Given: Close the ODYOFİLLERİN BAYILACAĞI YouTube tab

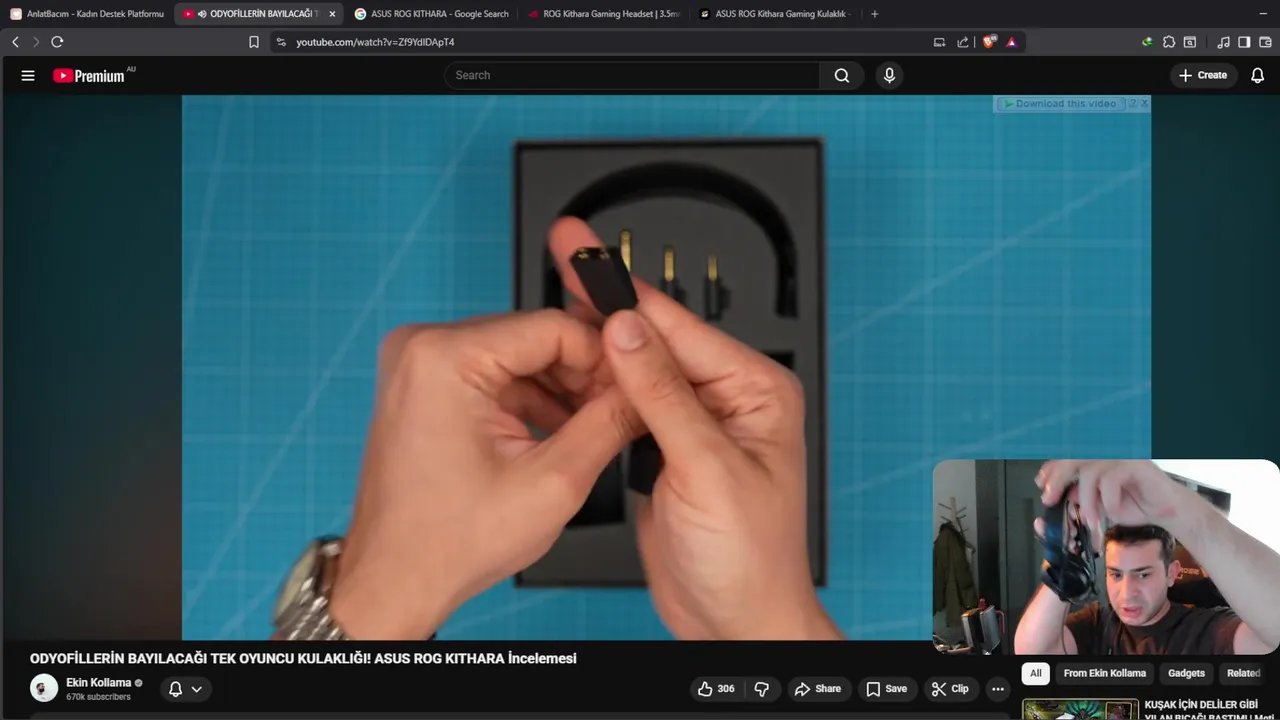Looking at the screenshot, I should pyautogui.click(x=332, y=14).
